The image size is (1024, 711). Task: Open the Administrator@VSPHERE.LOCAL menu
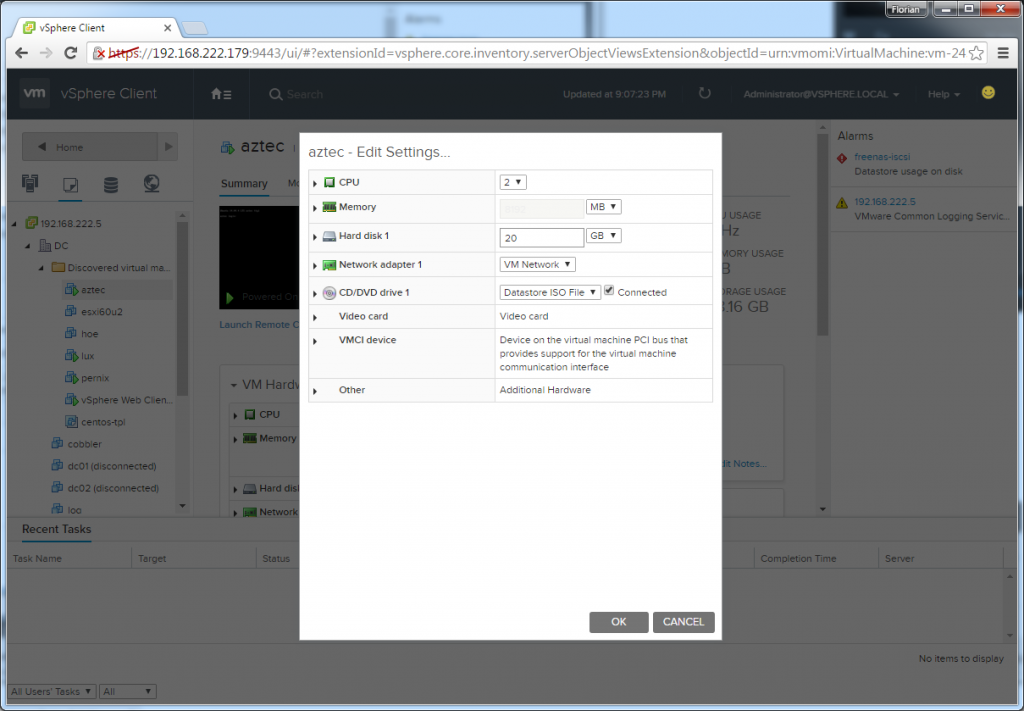coord(821,92)
